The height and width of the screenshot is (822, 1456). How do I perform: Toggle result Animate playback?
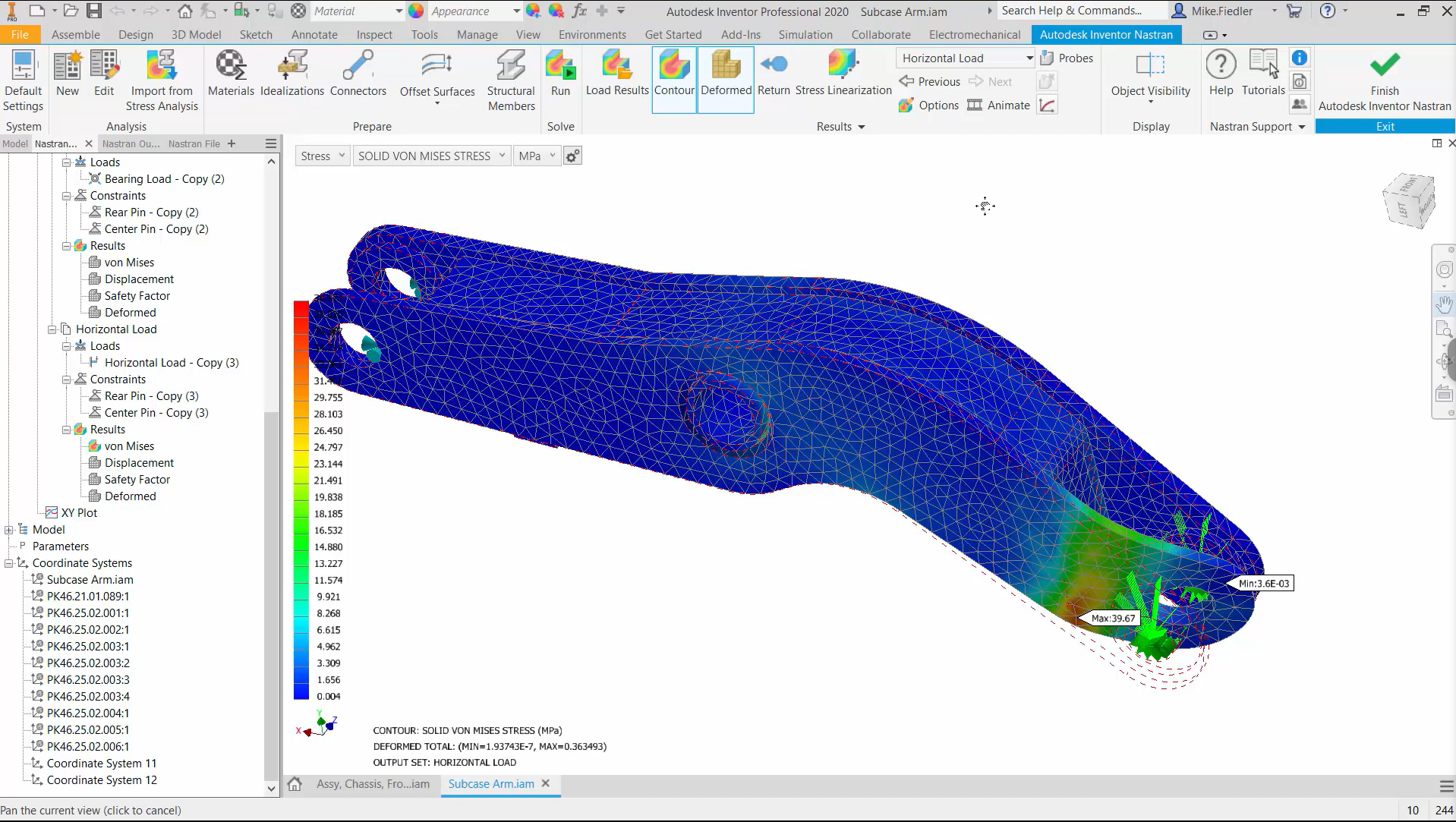click(998, 106)
